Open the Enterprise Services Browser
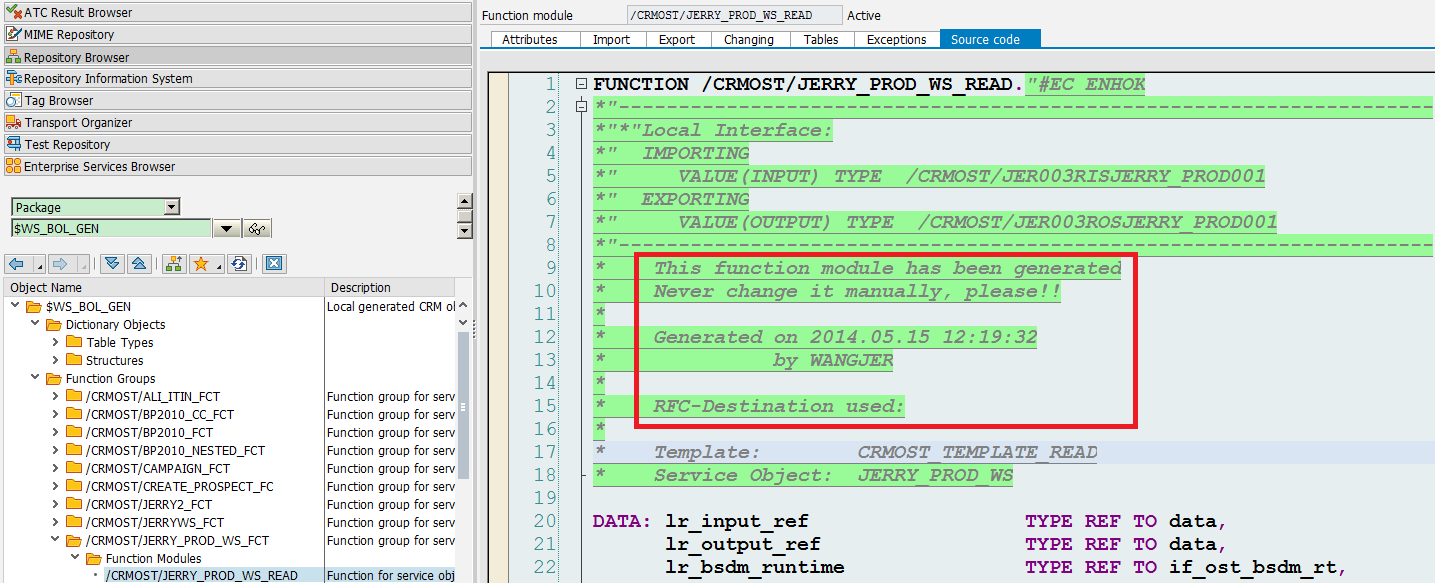The height and width of the screenshot is (583, 1435). pyautogui.click(x=236, y=166)
